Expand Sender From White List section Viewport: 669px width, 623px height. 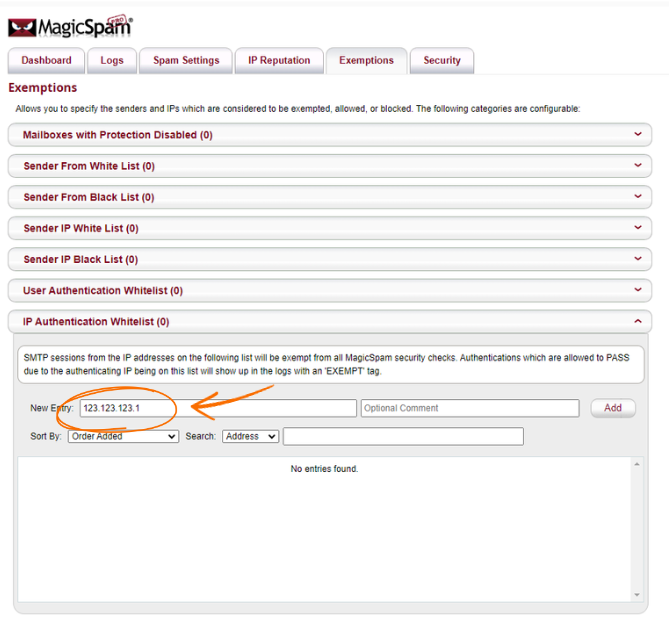click(x=329, y=166)
